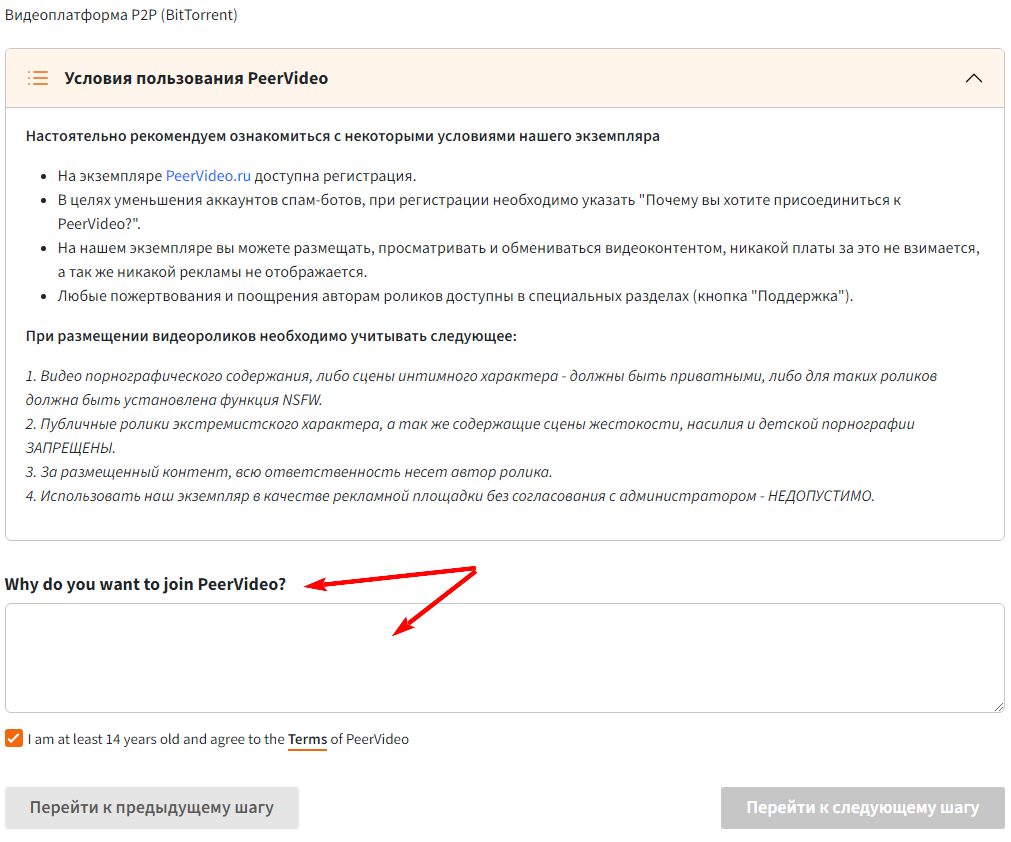Click the Условия пользования PeerVideo header title

[x=196, y=78]
